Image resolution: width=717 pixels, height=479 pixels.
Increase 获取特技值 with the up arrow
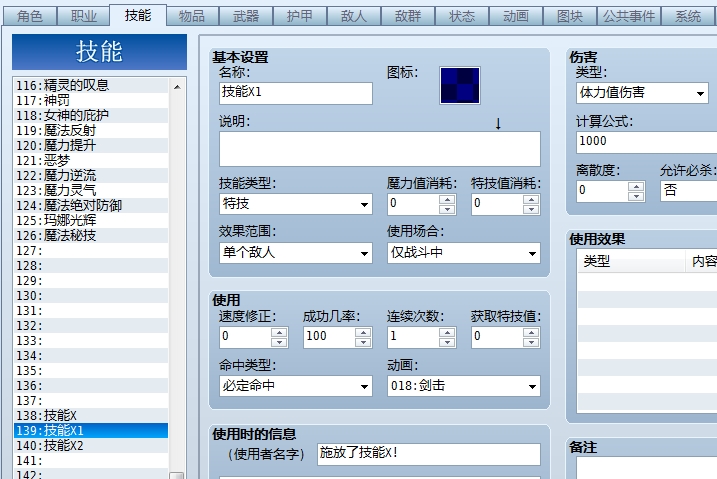pos(531,332)
